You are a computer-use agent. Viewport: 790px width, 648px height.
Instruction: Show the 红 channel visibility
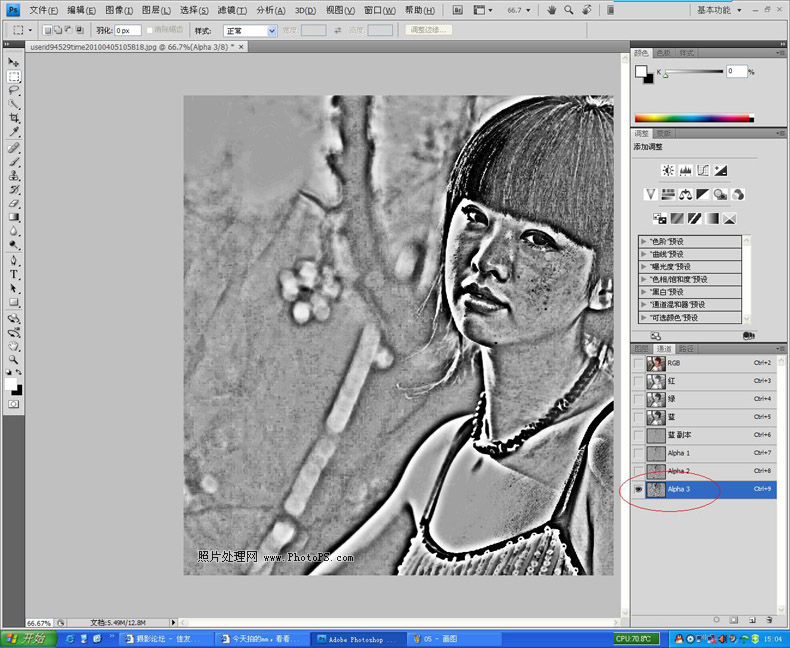point(638,381)
